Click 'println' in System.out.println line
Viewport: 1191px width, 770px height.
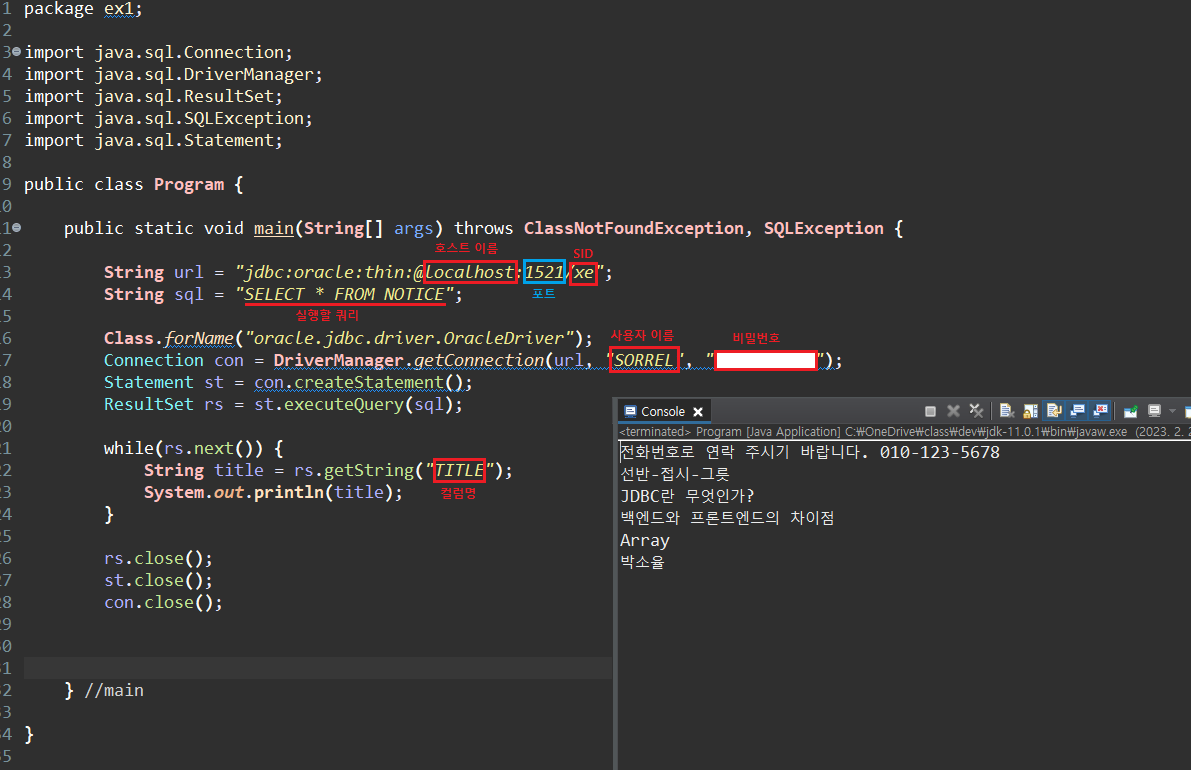(x=289, y=493)
